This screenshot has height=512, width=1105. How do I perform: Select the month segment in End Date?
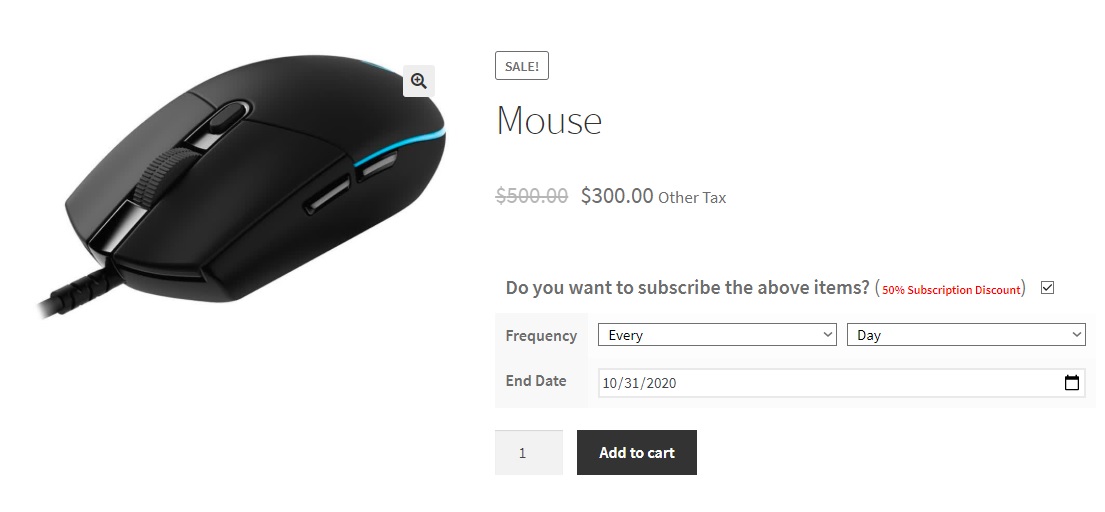click(x=610, y=383)
